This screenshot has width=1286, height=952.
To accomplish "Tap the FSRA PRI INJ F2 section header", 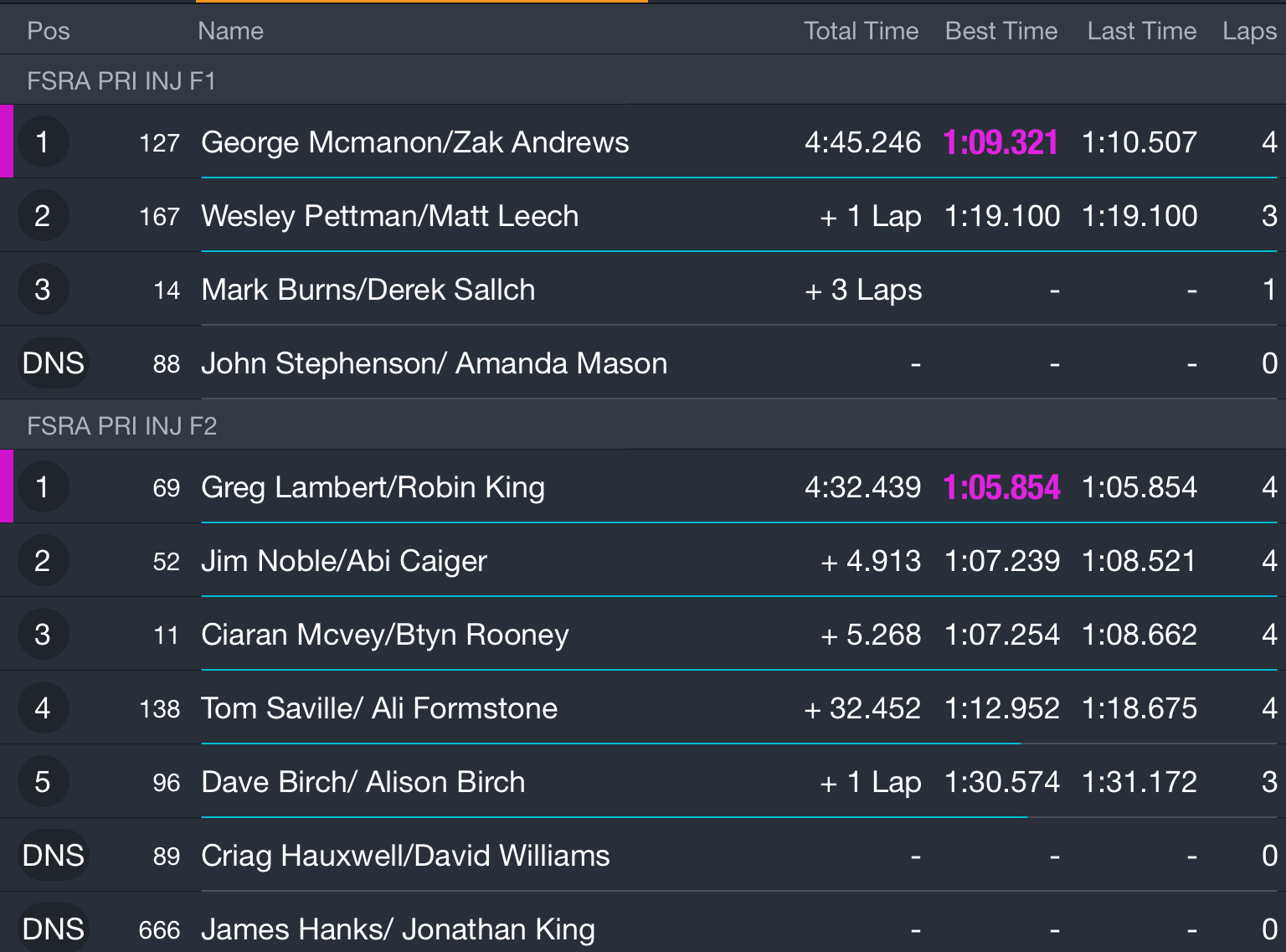I will (121, 426).
